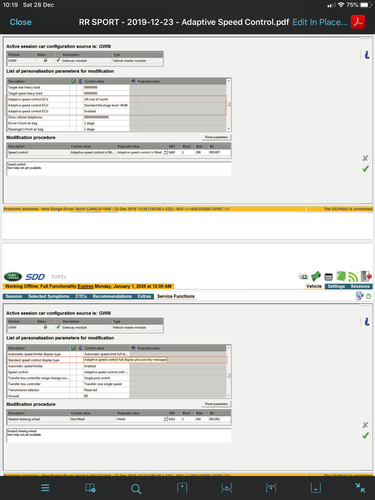Close the PDF preview
Image resolution: width=375 pixels, height=500 pixels.
pos(21,22)
